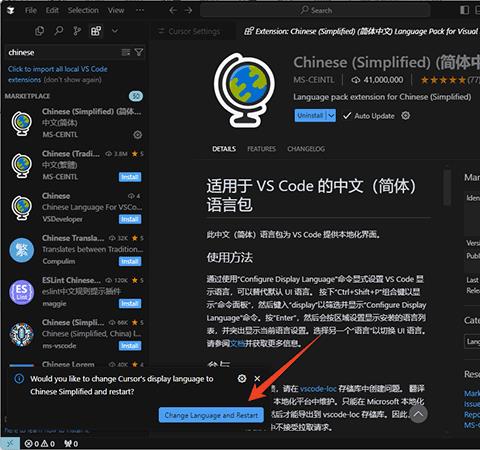Select Chinese (Simplified) extension in the list

(x=75, y=123)
